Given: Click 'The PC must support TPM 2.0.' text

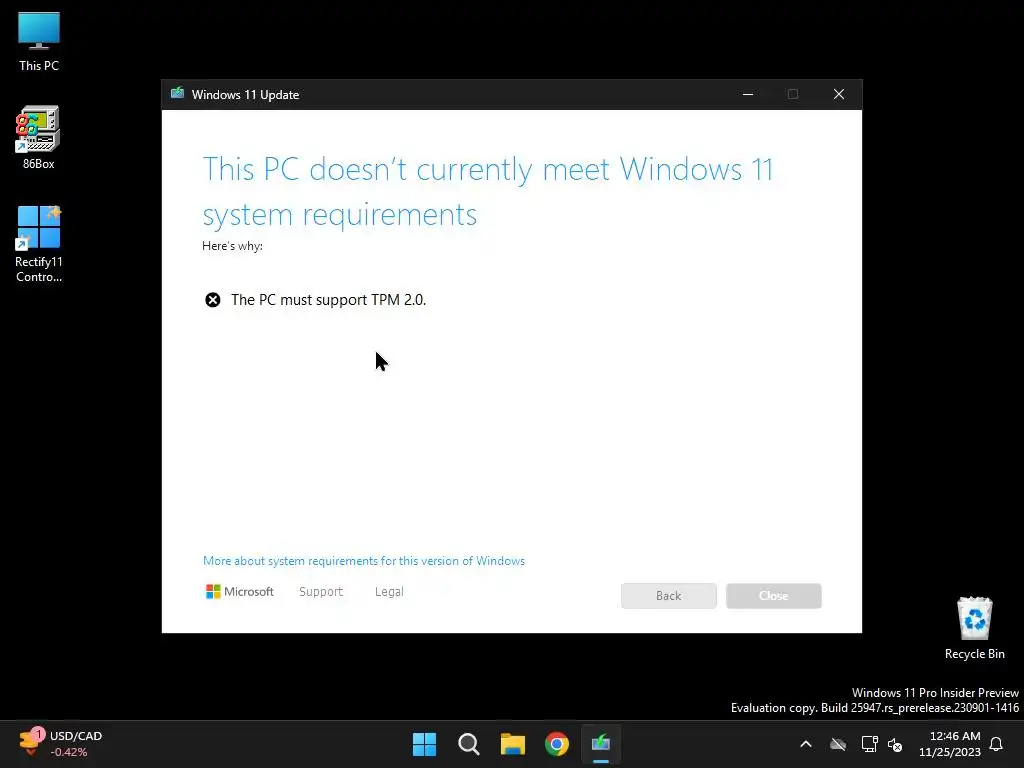Looking at the screenshot, I should click(x=328, y=300).
